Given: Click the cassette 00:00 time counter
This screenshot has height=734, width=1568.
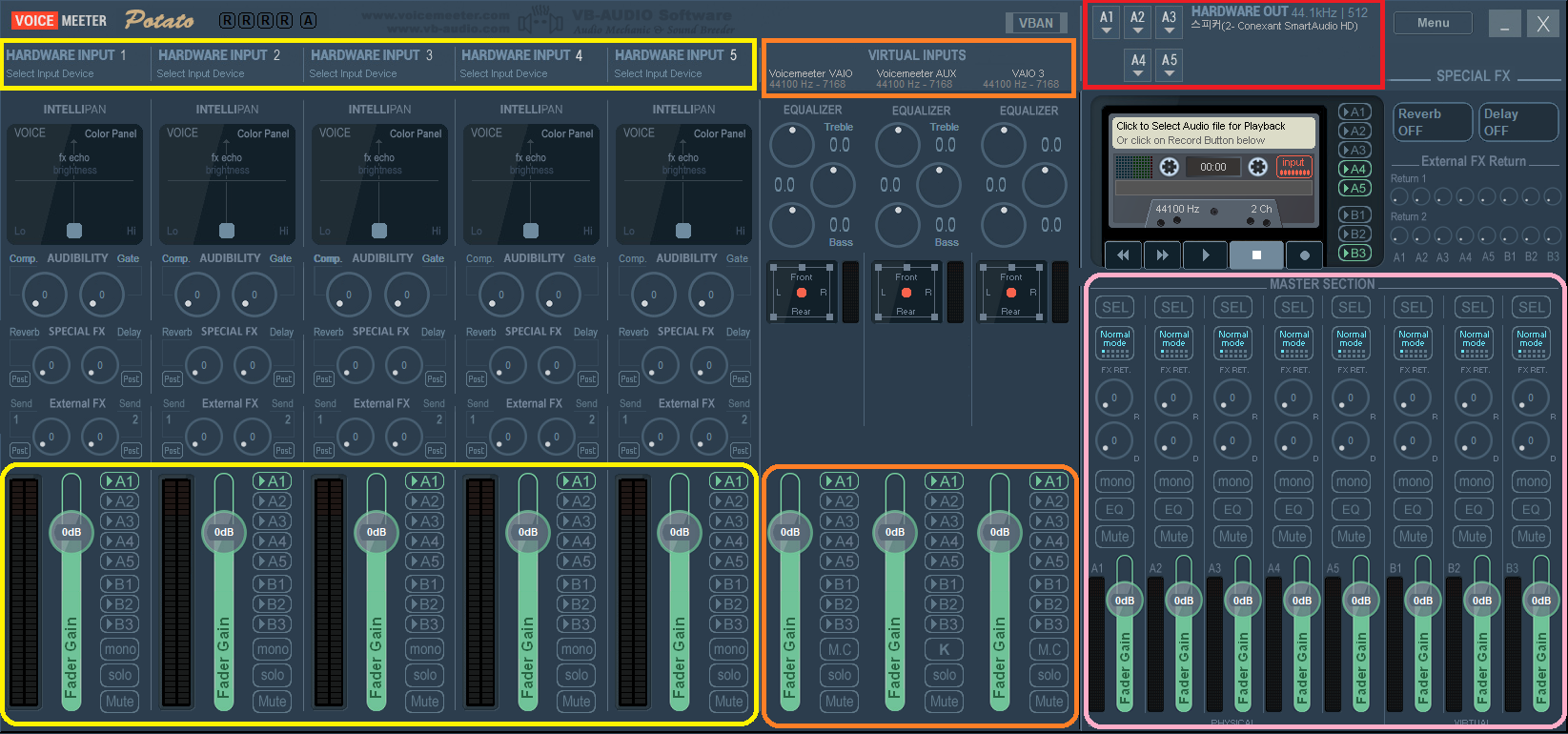Looking at the screenshot, I should coord(1213,167).
